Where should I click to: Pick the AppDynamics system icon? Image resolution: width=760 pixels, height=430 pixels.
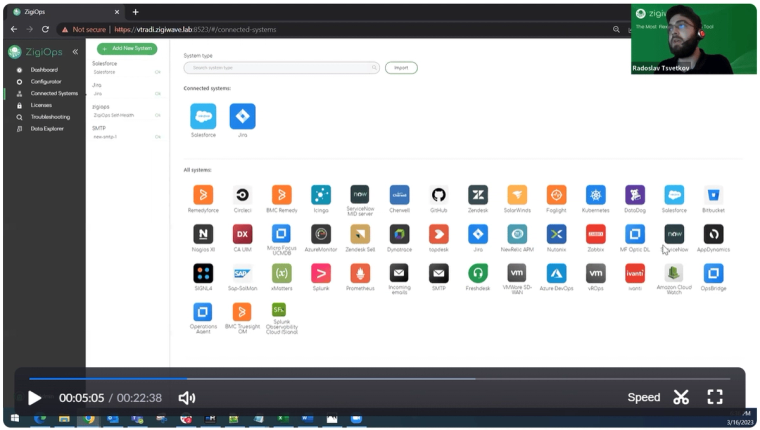(713, 234)
